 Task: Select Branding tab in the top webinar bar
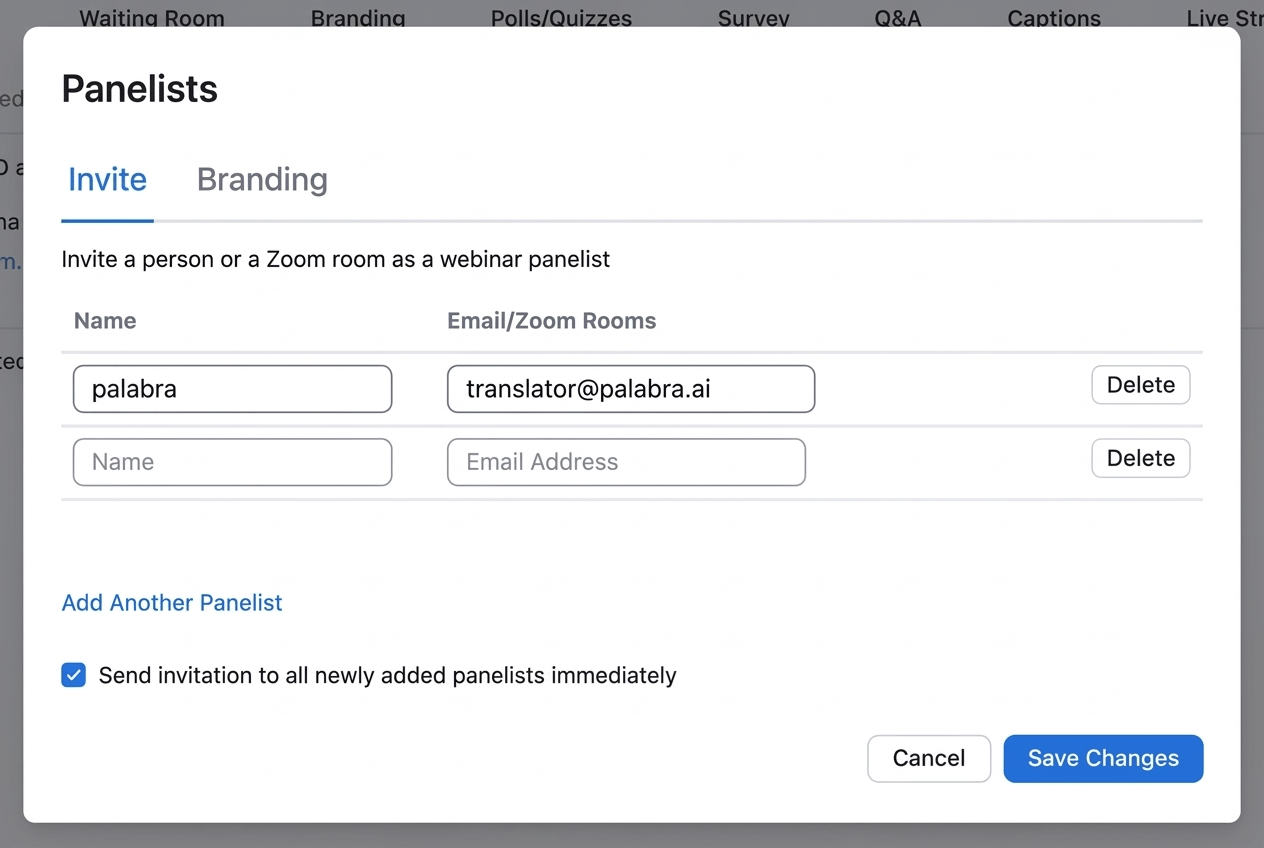click(358, 18)
